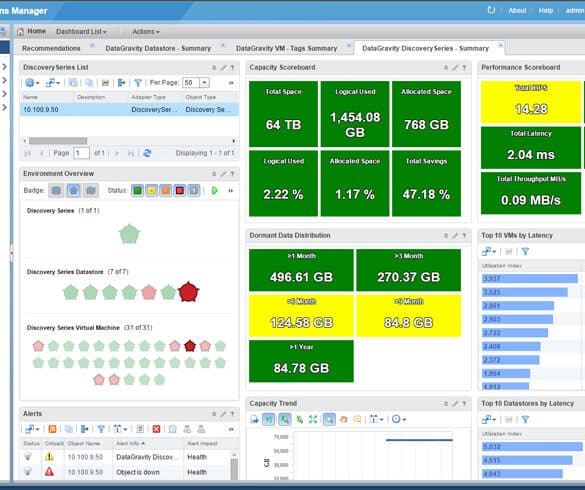The height and width of the screenshot is (490, 585).
Task: Open the Help link in the header
Action: (x=545, y=11)
